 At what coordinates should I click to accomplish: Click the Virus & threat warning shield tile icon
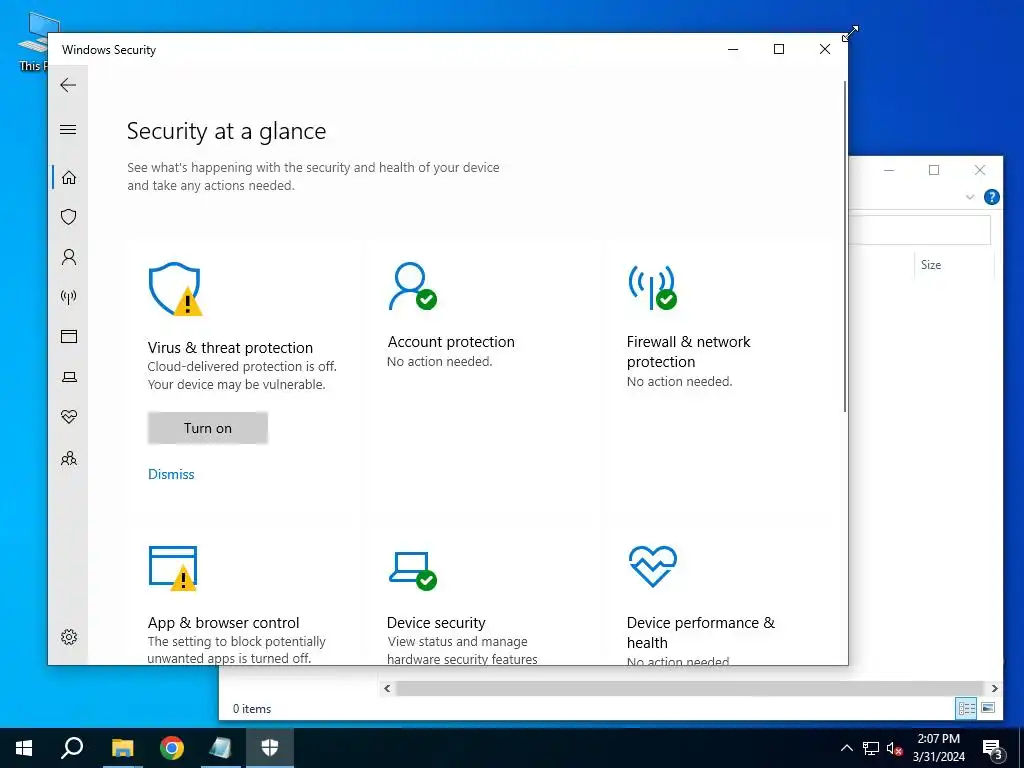pos(175,289)
